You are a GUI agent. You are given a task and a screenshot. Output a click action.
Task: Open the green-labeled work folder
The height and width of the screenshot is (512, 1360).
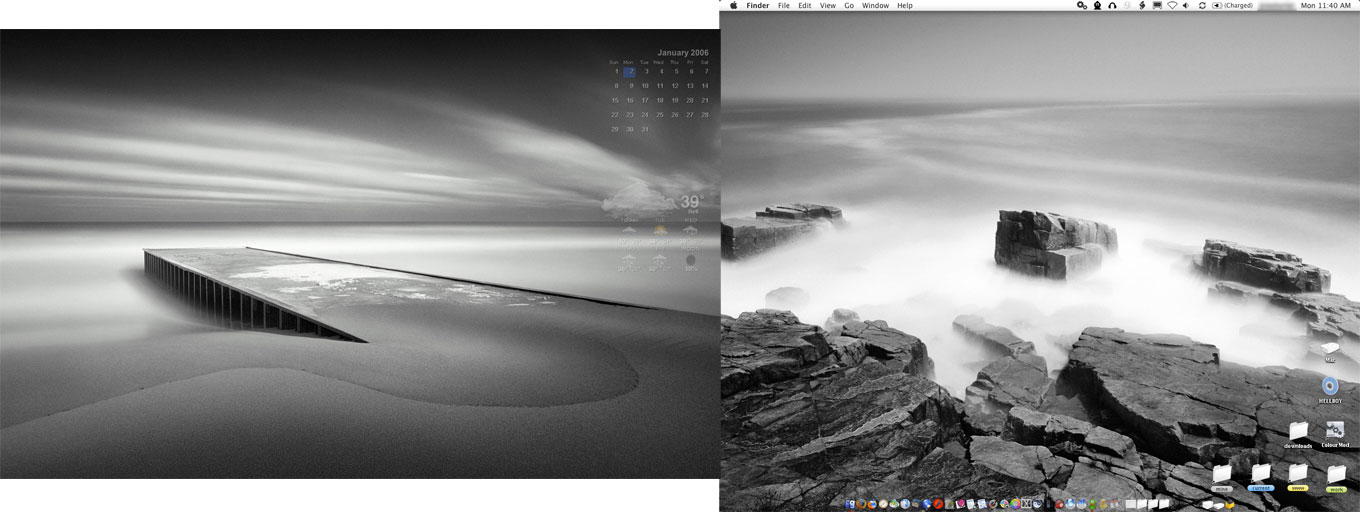1336,473
